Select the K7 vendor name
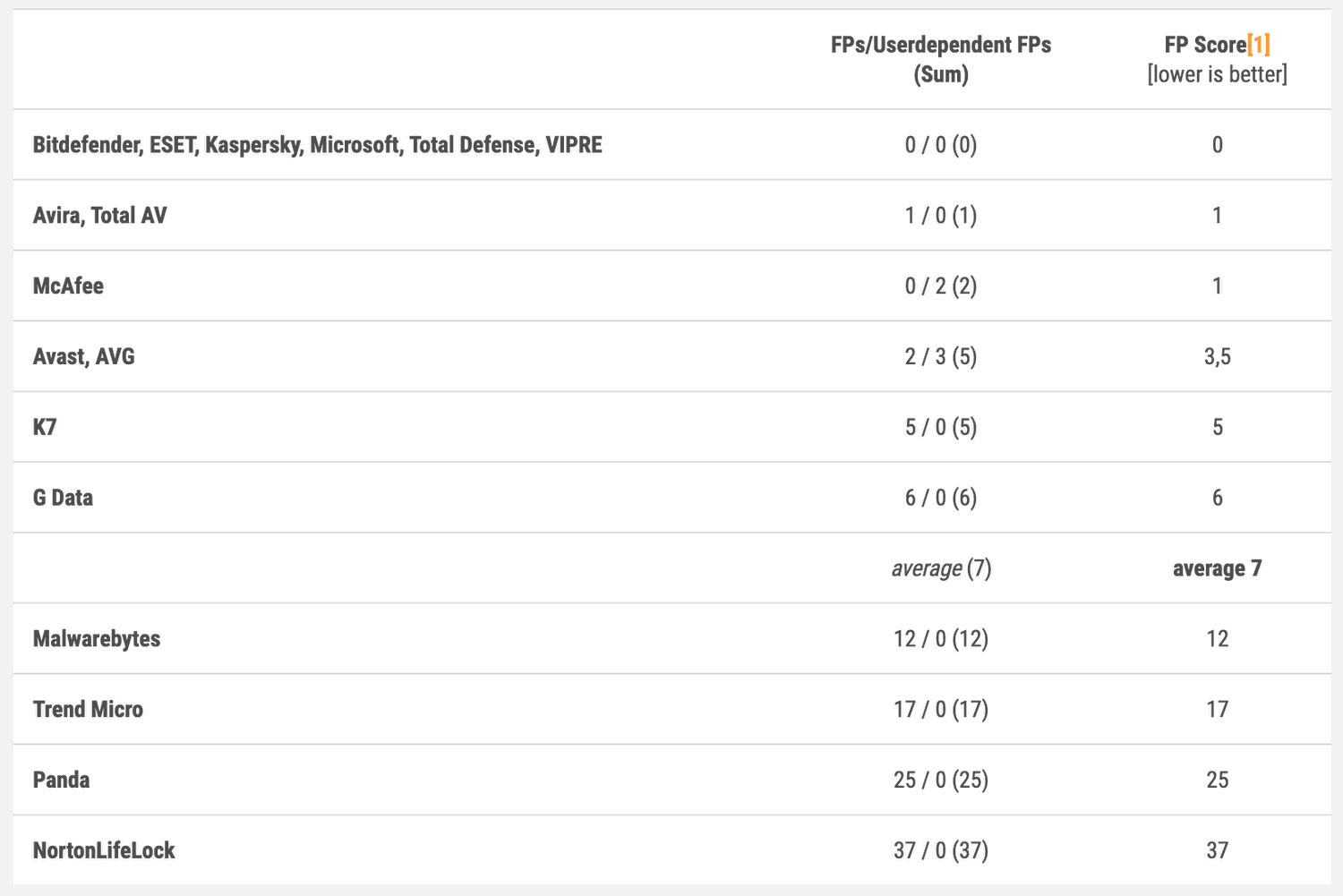 [x=45, y=427]
